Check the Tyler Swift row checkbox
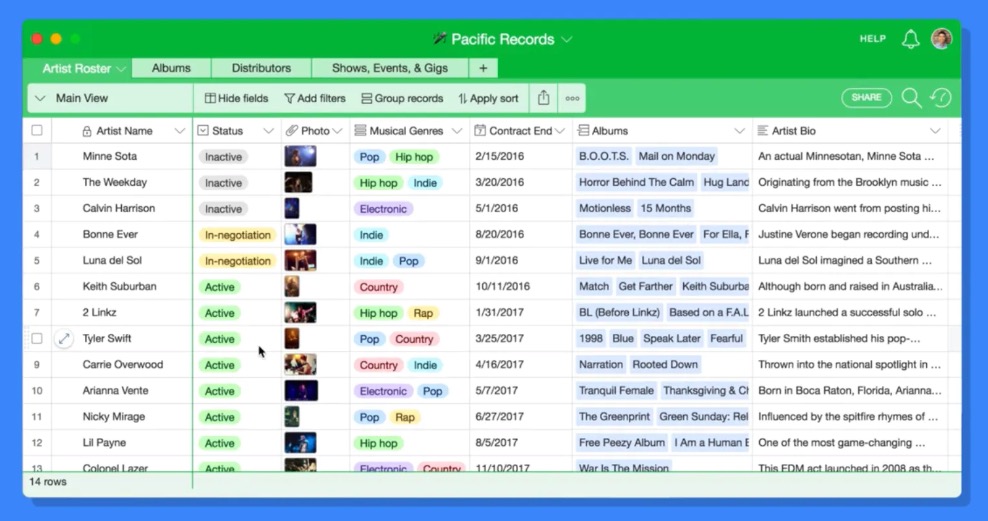988x521 pixels. (x=37, y=339)
